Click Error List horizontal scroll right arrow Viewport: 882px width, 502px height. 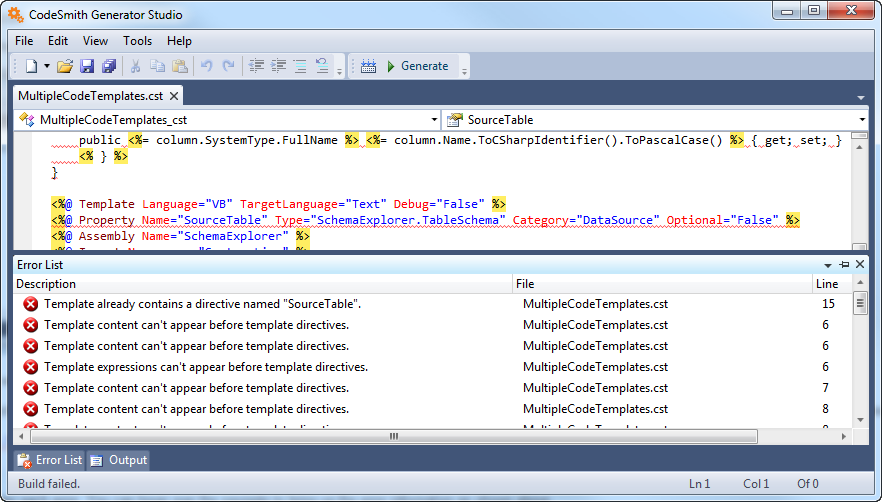pos(844,436)
